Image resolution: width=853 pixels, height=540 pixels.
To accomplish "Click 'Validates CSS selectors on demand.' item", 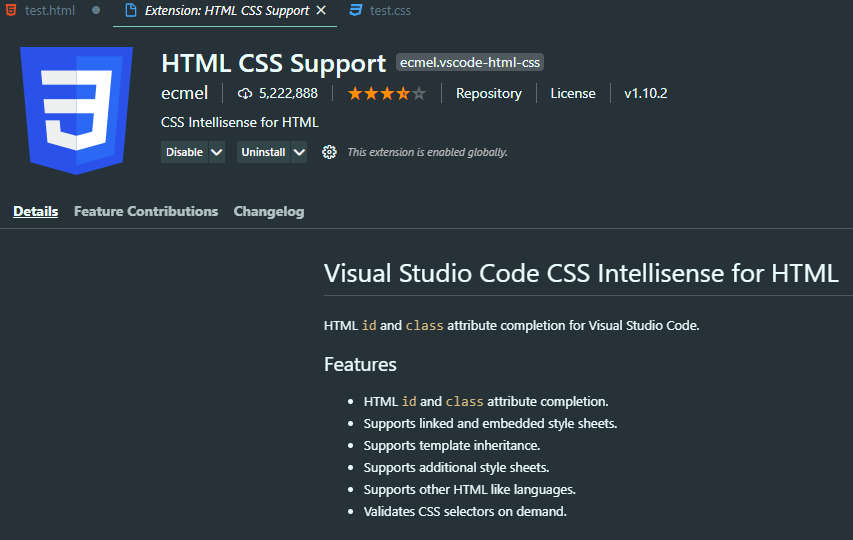I will tap(465, 512).
